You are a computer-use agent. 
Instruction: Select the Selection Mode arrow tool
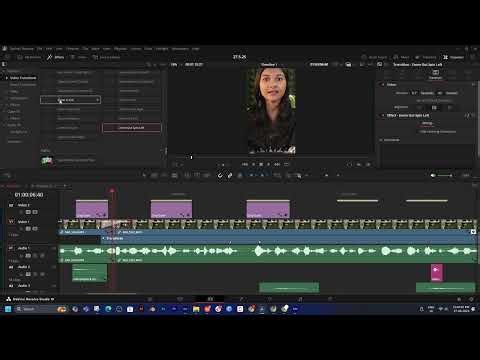144,175
